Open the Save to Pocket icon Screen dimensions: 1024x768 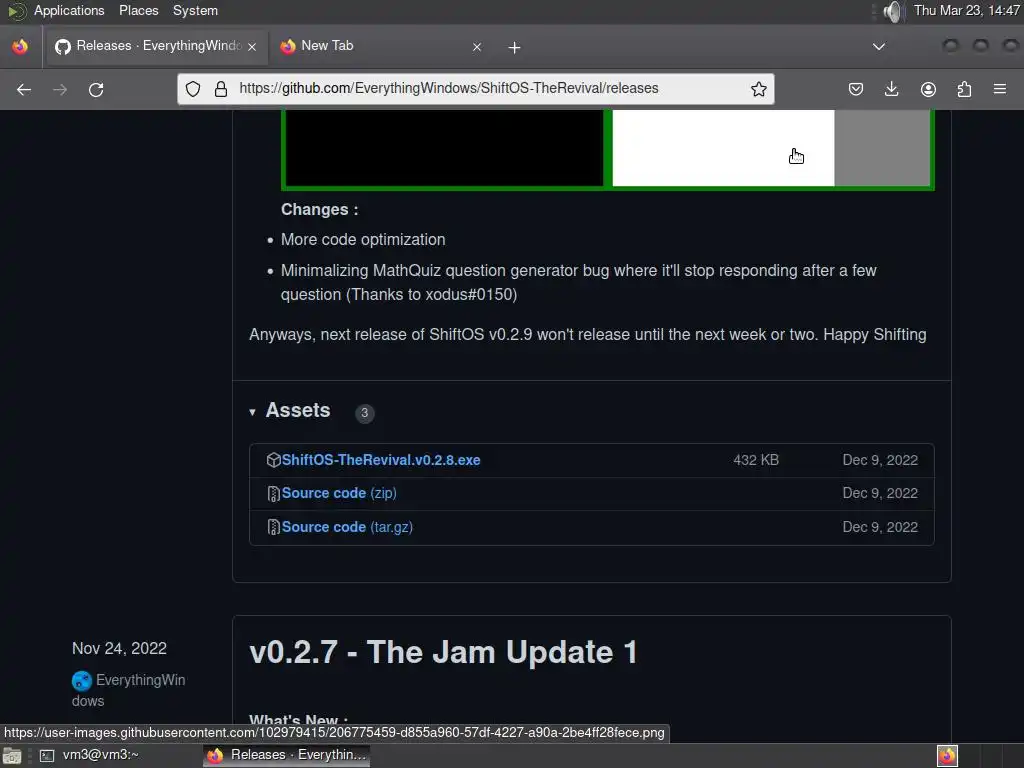(856, 89)
